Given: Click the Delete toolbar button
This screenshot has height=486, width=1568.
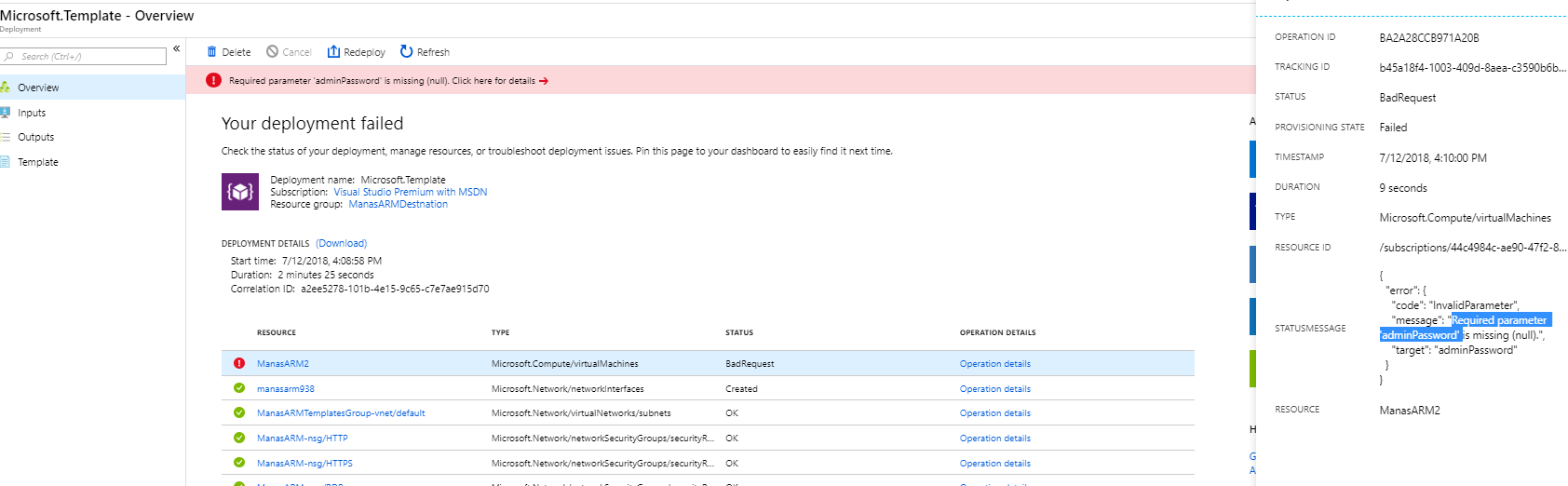Looking at the screenshot, I should pos(229,52).
